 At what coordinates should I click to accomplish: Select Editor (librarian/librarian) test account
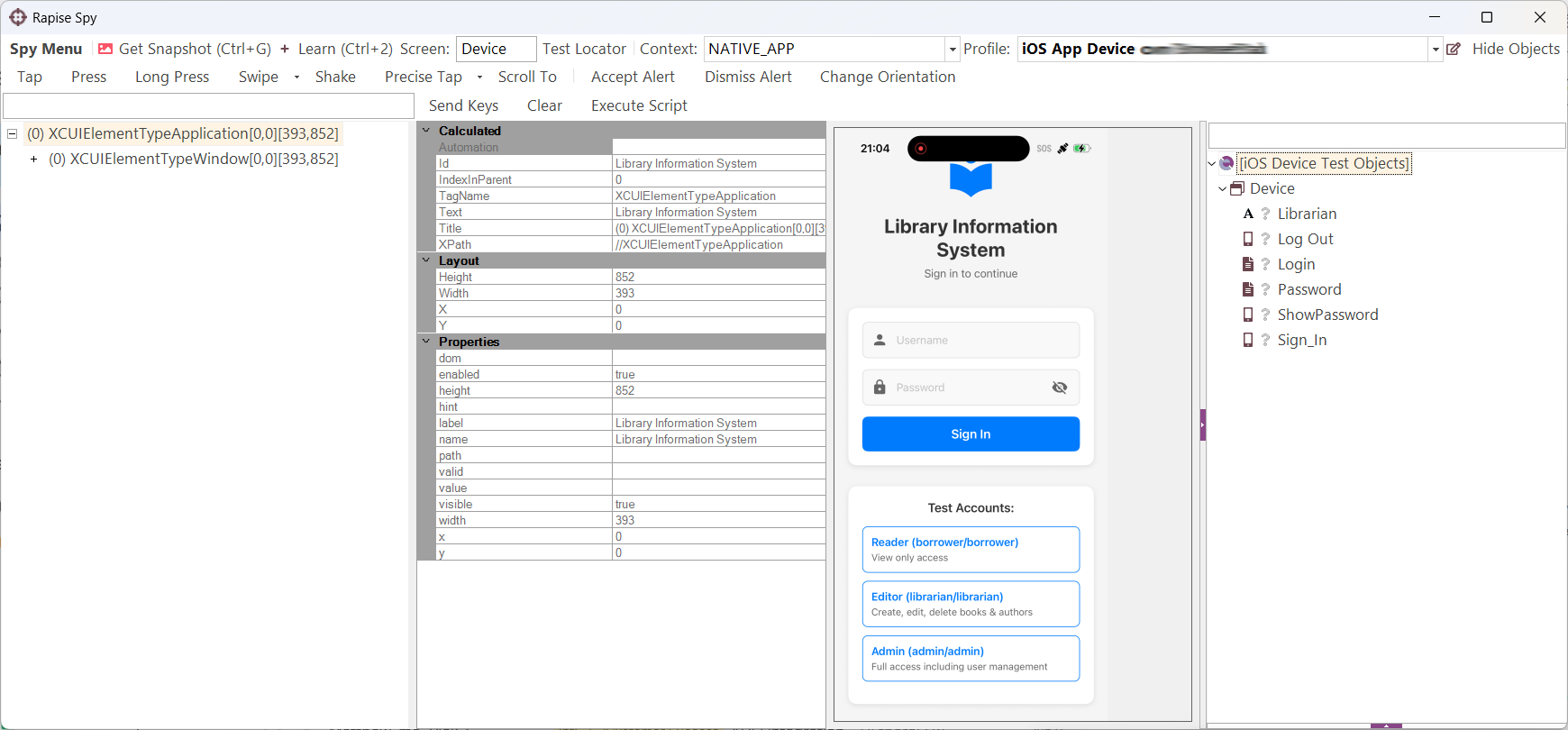971,604
